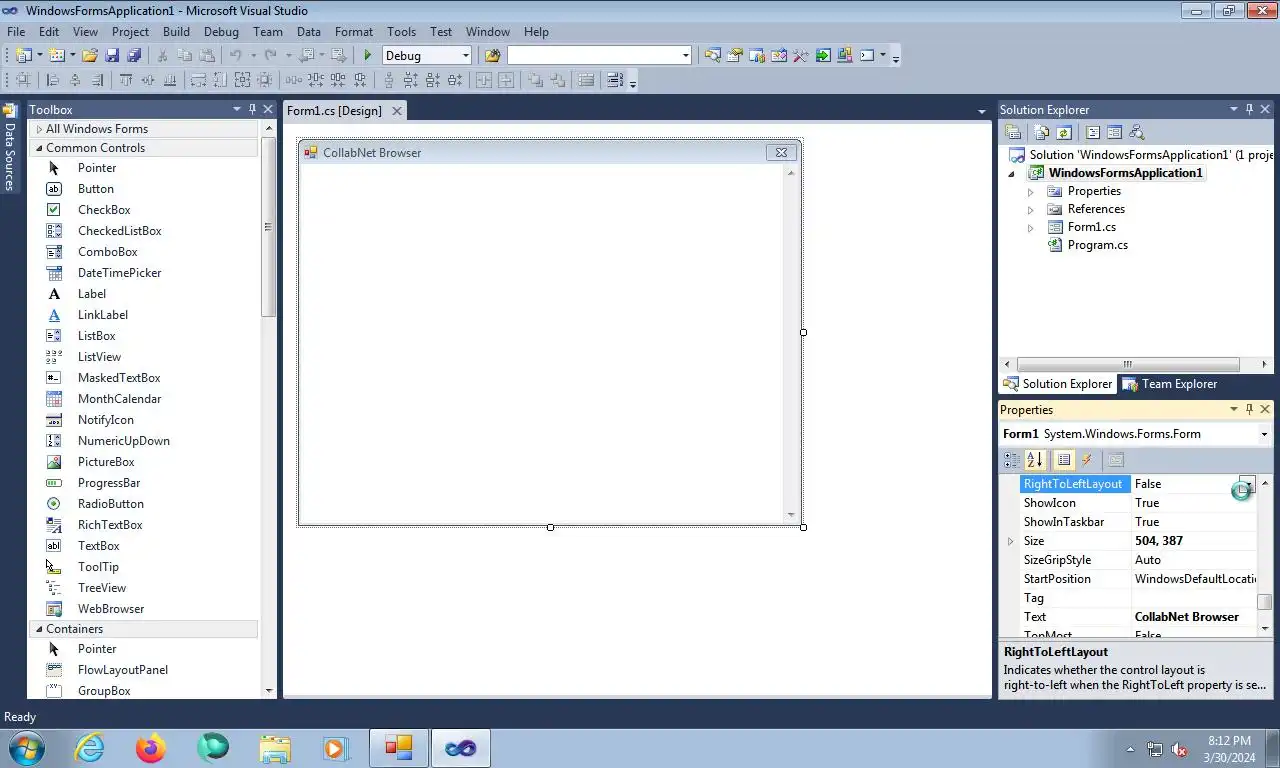This screenshot has width=1280, height=768.
Task: Open Firefox from the taskbar
Action: [151, 748]
